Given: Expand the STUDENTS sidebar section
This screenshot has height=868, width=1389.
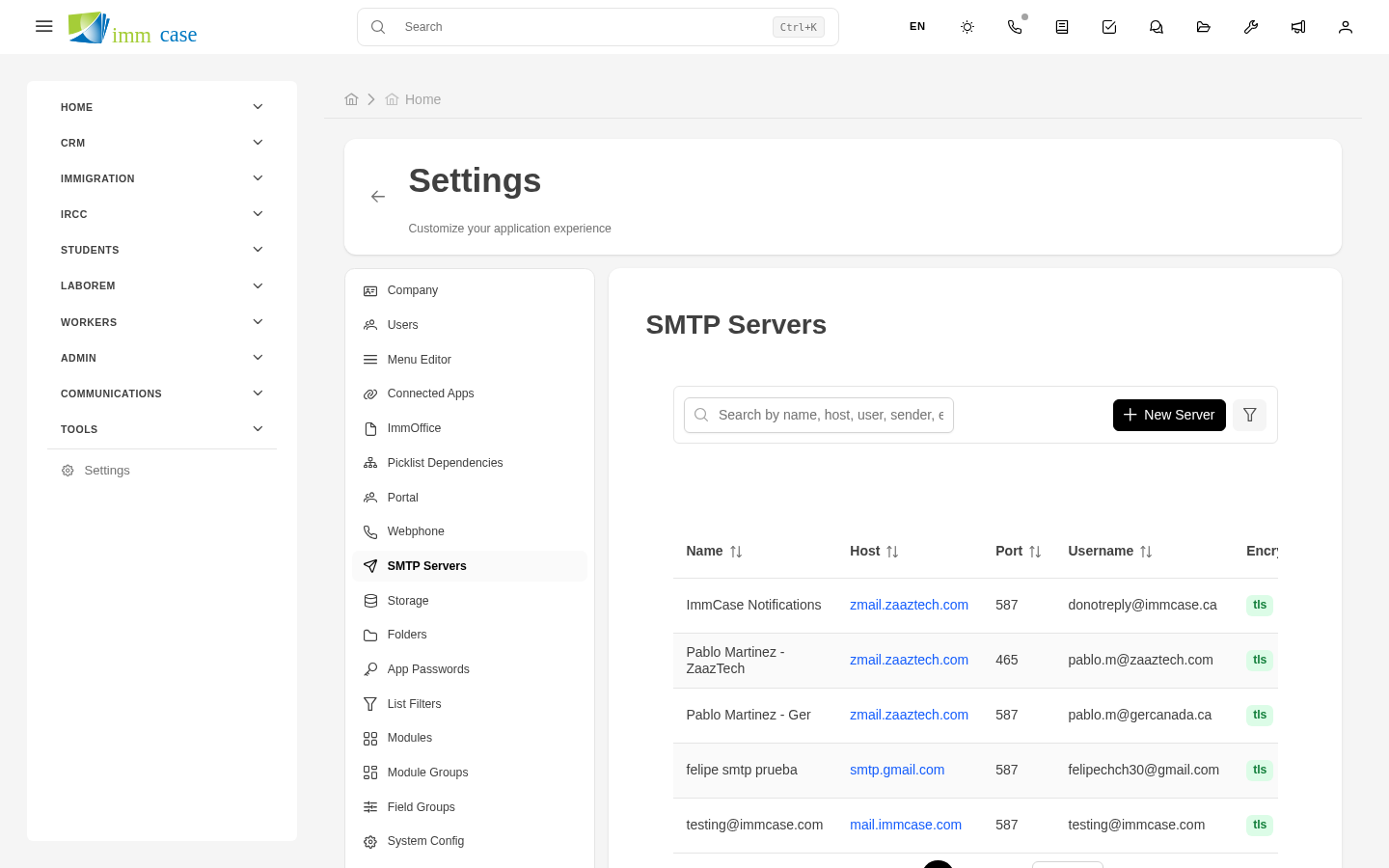Looking at the screenshot, I should click(162, 250).
